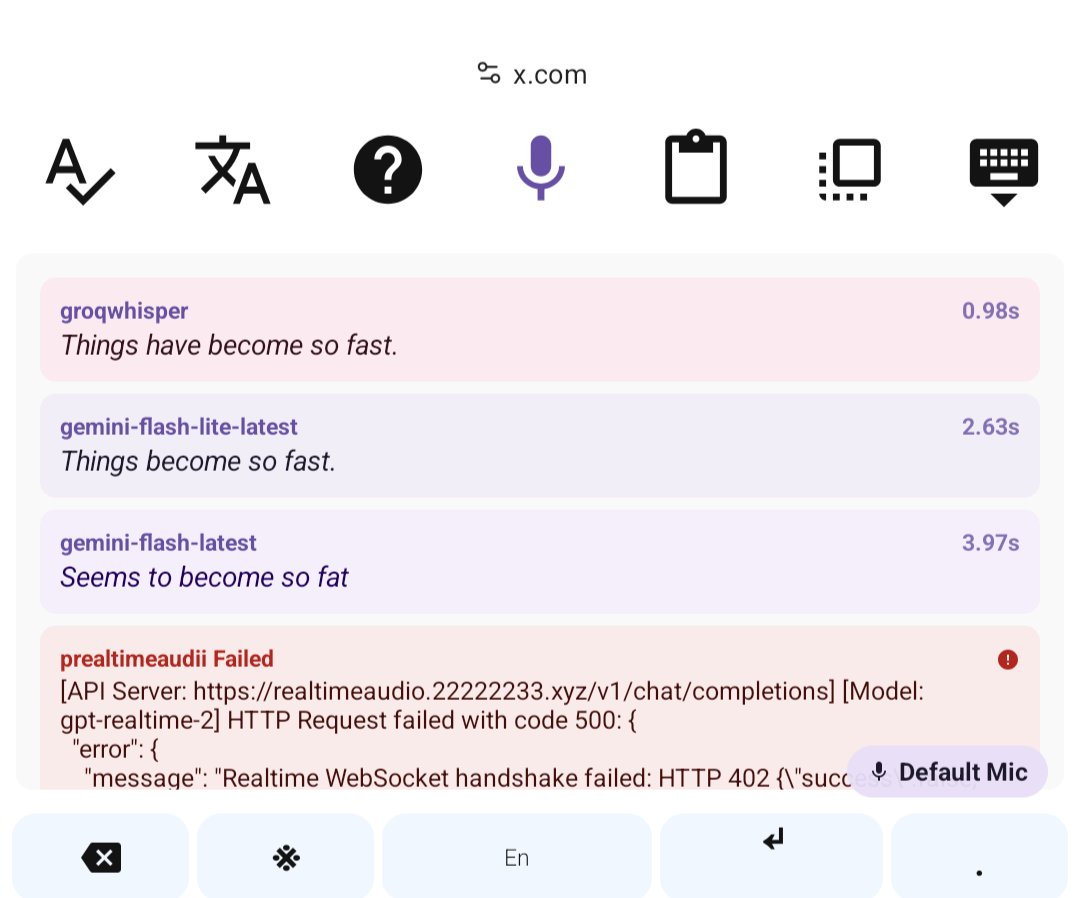Open the clipboard paste icon

coord(696,167)
